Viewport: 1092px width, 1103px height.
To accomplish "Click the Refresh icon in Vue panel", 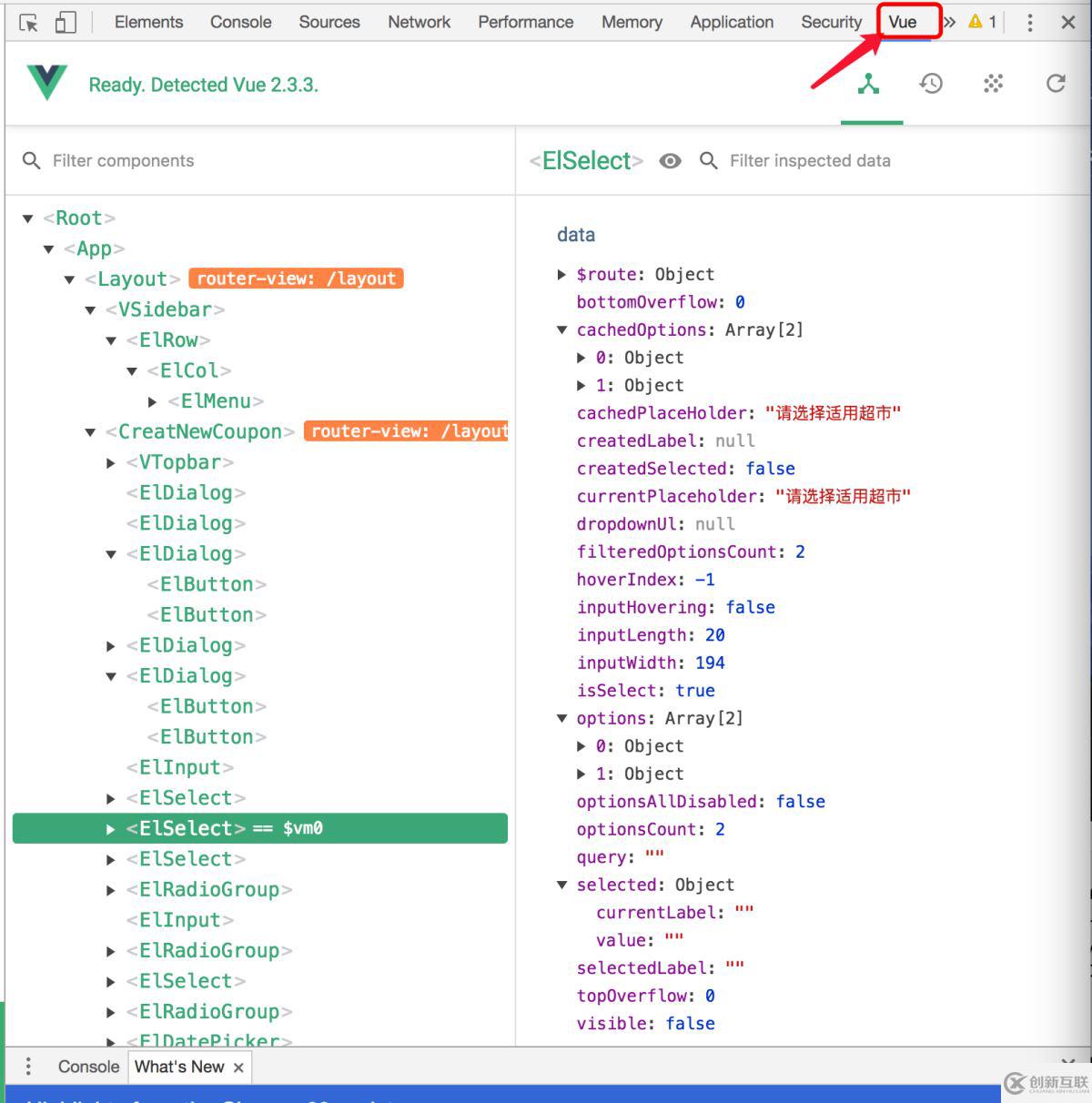I will tap(1056, 85).
